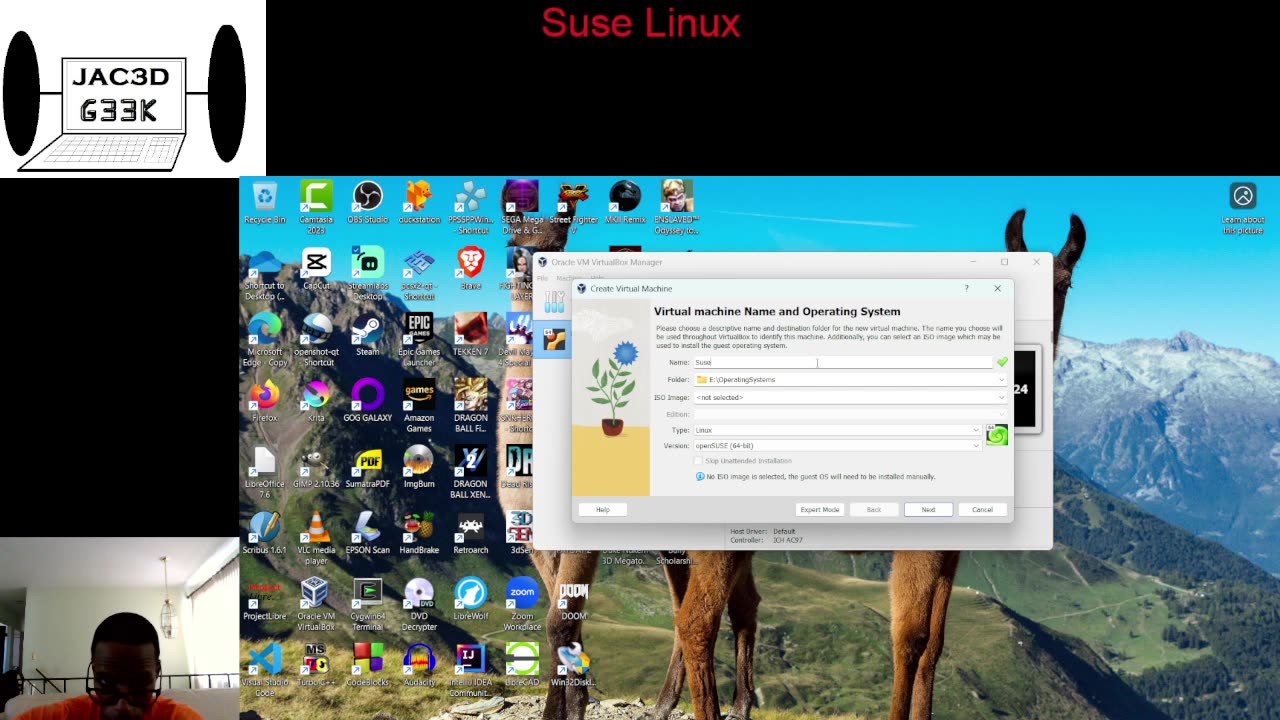The width and height of the screenshot is (1280, 720).
Task: Open the ISO Image dropdown
Action: click(x=850, y=397)
